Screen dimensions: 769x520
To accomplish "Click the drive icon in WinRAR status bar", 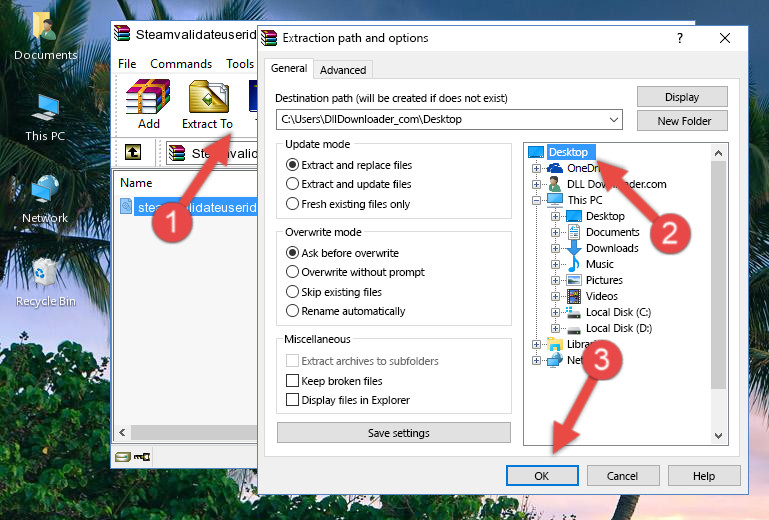I will pos(123,457).
